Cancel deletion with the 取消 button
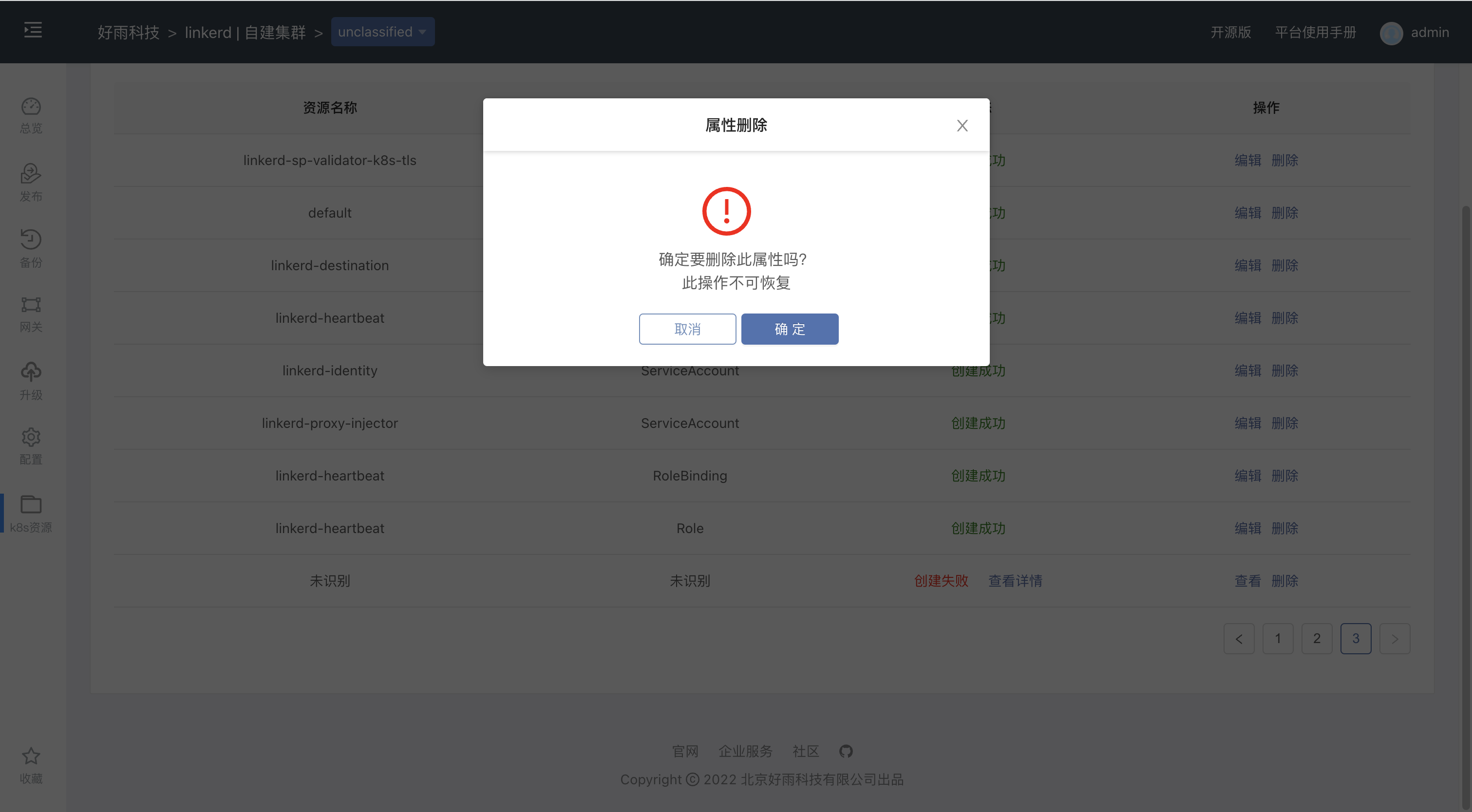 point(687,329)
